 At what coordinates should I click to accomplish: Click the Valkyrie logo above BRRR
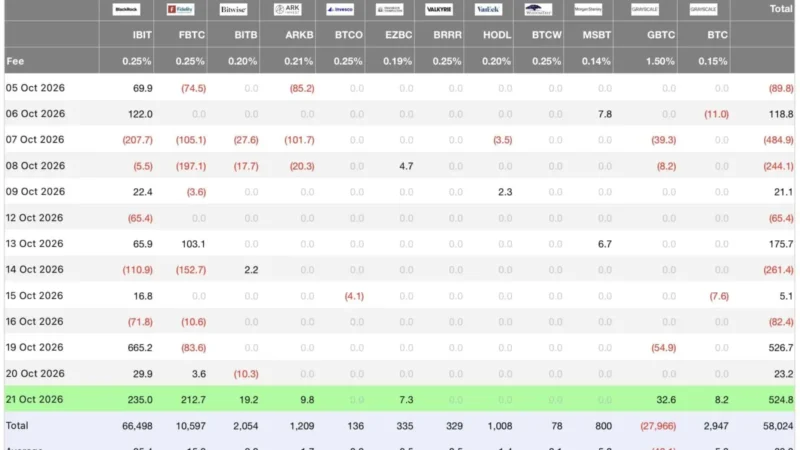[x=439, y=9]
